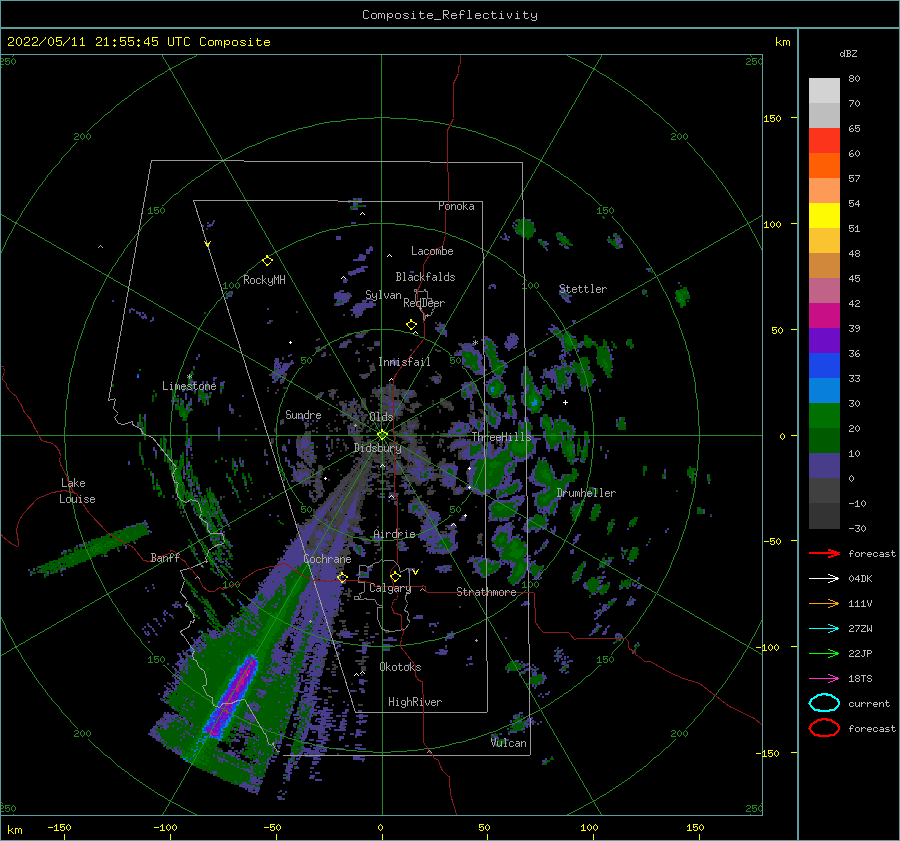This screenshot has height=841, width=900.
Task: Click the Innisfail town label
Action: pyautogui.click(x=404, y=362)
